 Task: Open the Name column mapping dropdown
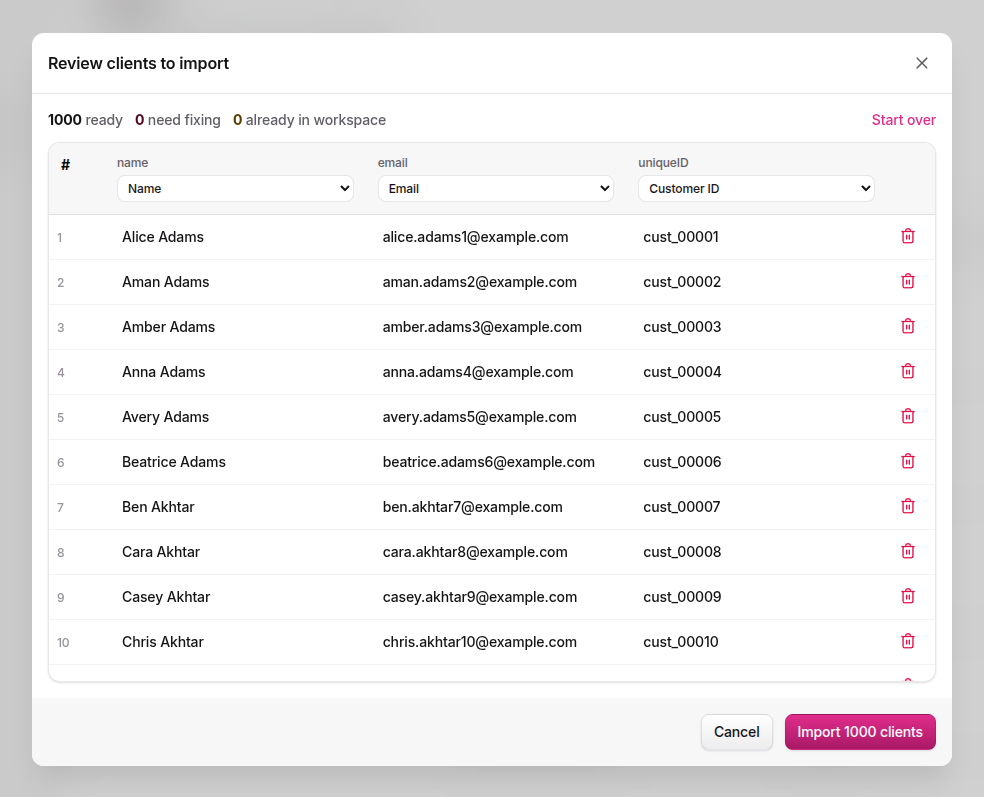click(235, 188)
